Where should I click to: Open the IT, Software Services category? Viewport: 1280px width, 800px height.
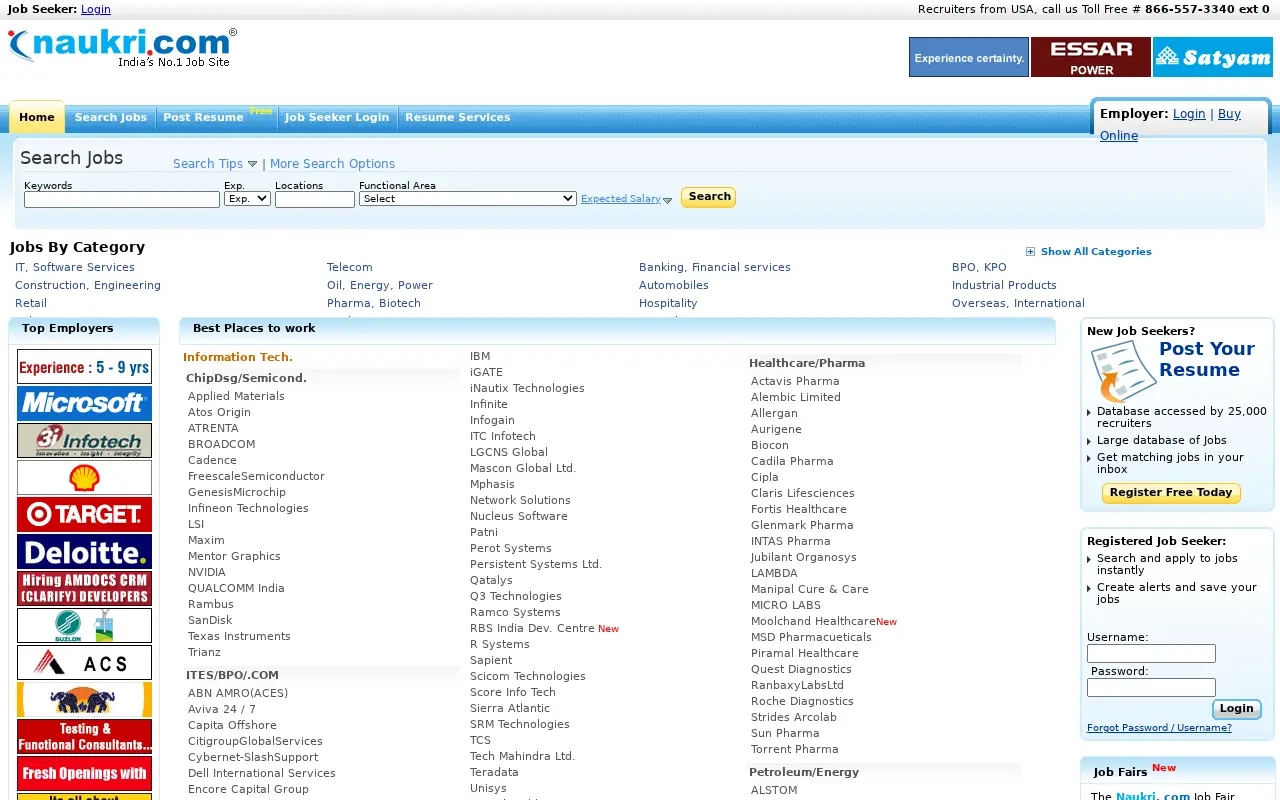[75, 267]
